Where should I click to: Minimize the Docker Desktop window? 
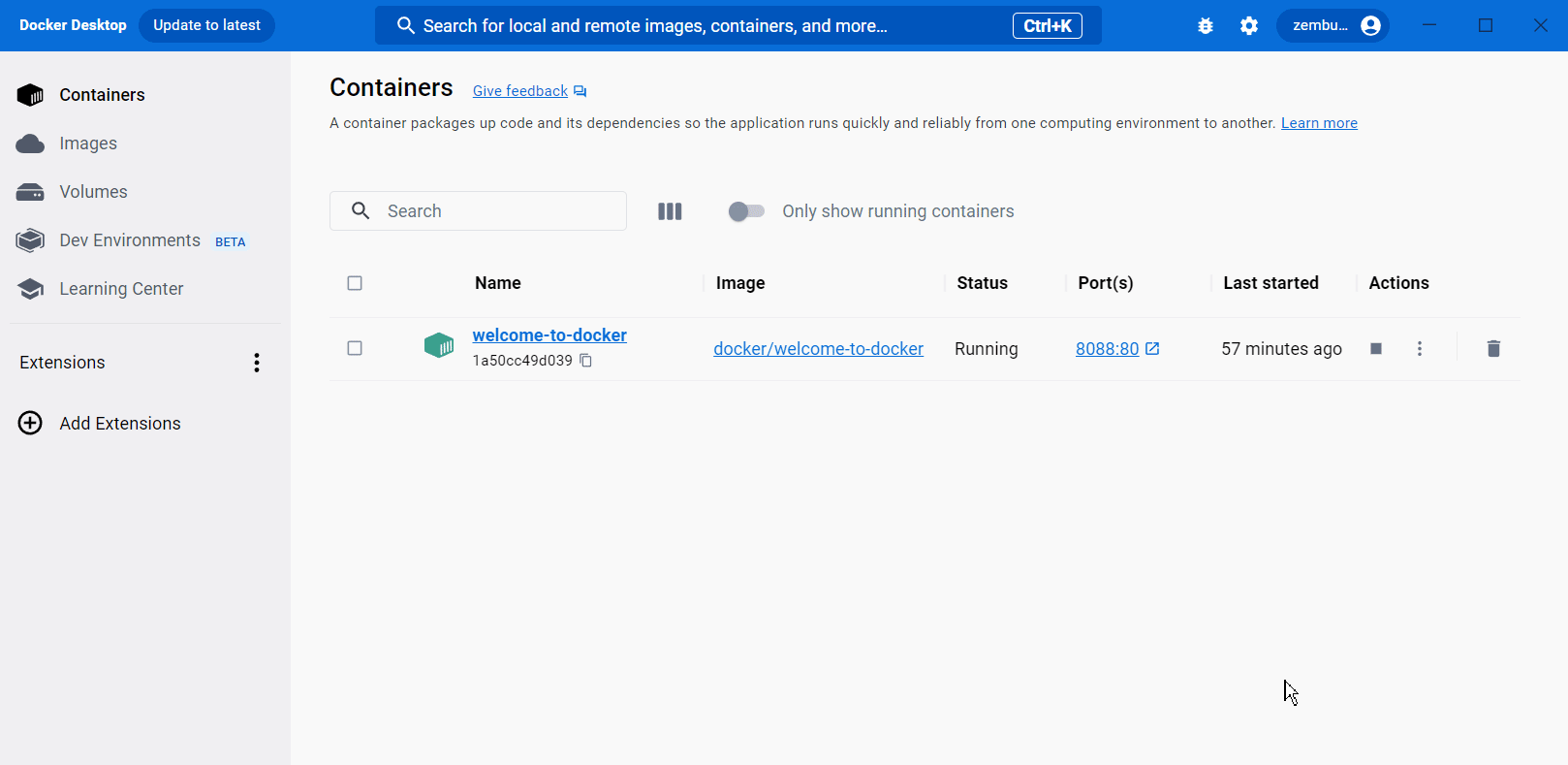tap(1428, 25)
